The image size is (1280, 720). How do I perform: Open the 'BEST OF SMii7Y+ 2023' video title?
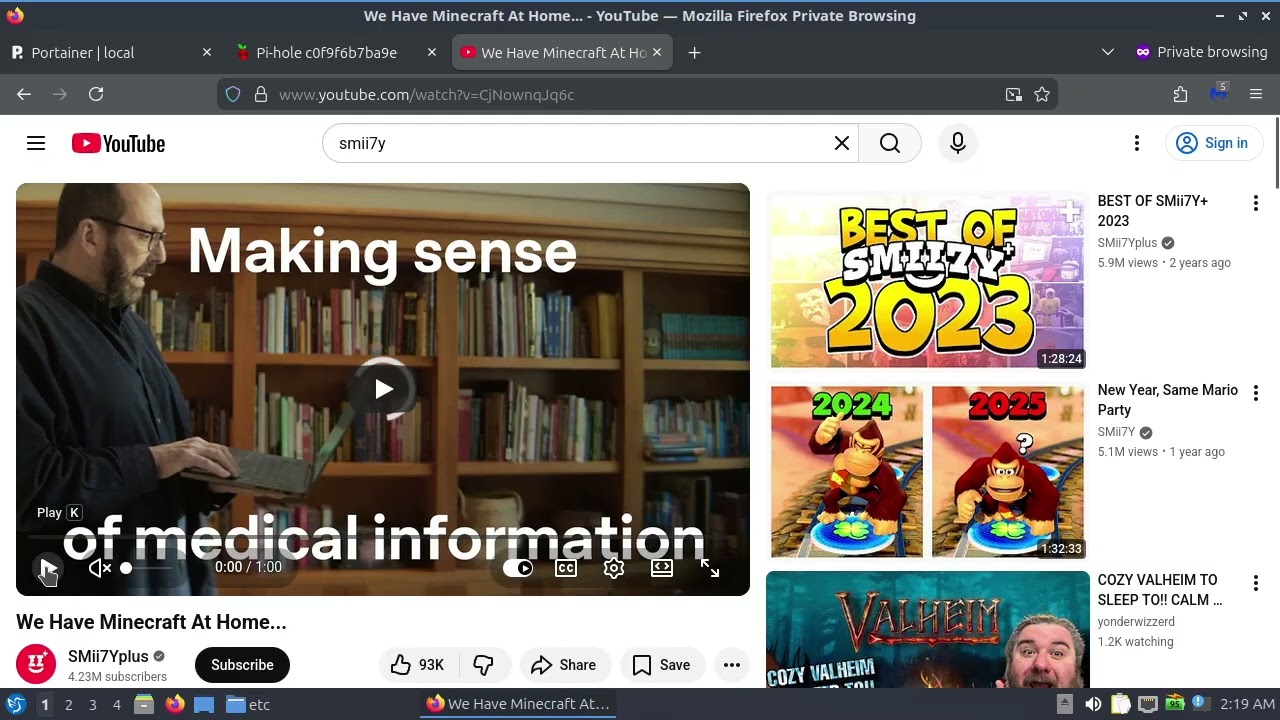click(x=1152, y=211)
